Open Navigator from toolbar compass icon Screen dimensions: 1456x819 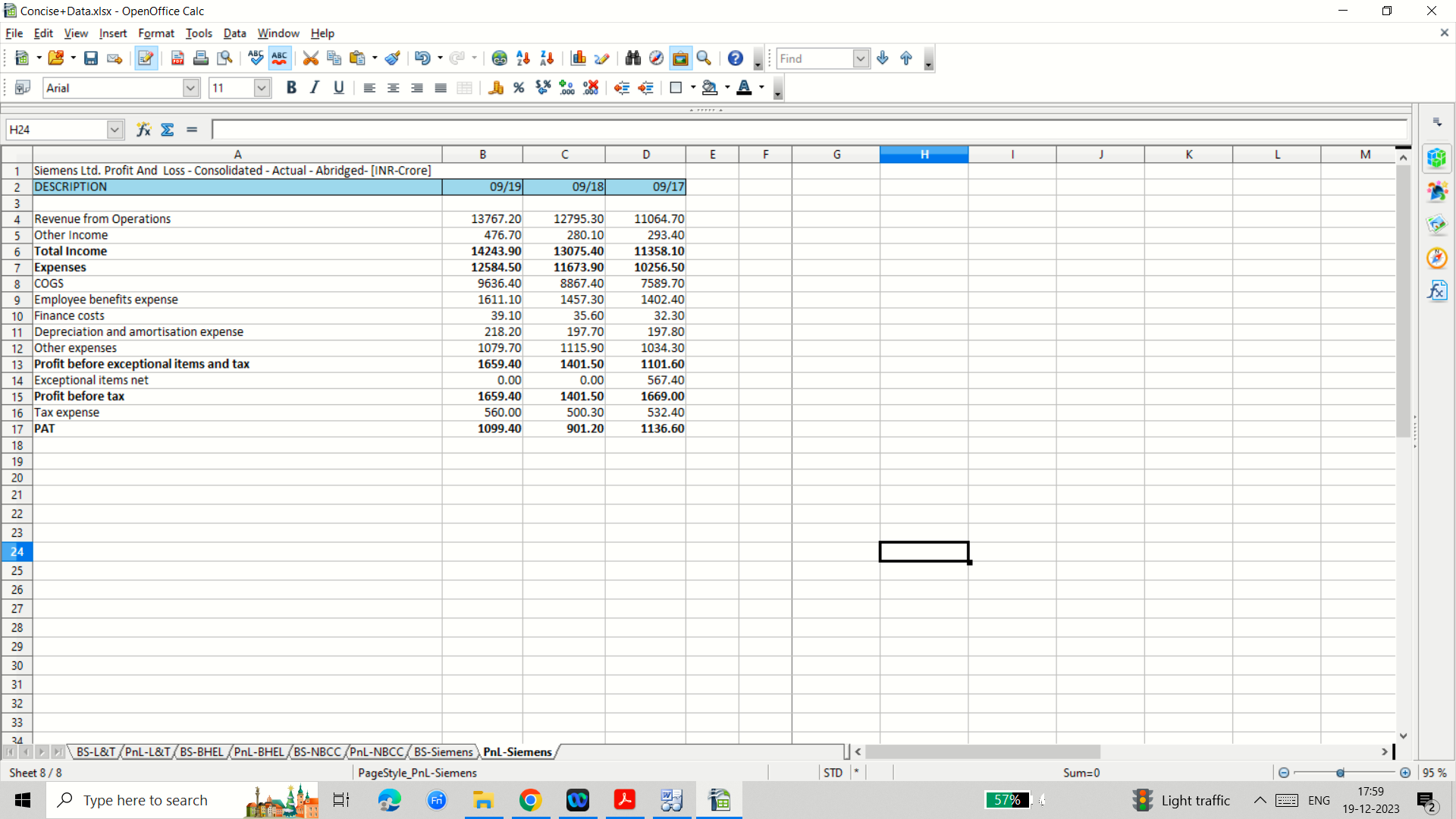click(x=656, y=58)
